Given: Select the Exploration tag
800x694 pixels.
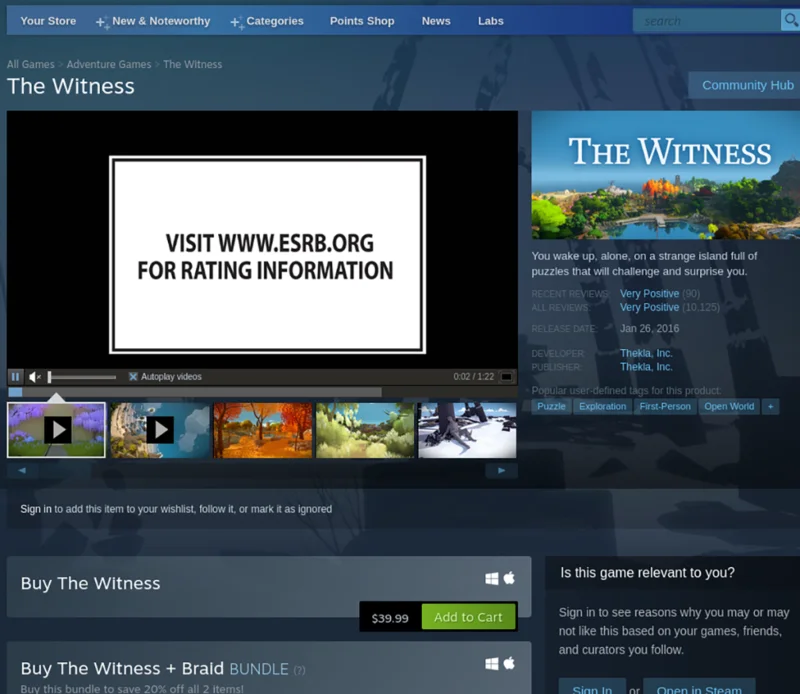Looking at the screenshot, I should [x=602, y=406].
